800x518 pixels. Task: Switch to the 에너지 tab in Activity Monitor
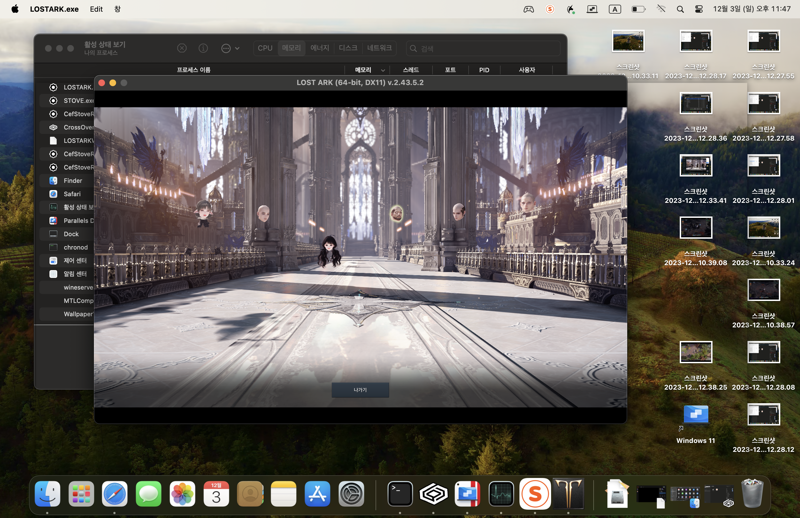[320, 48]
